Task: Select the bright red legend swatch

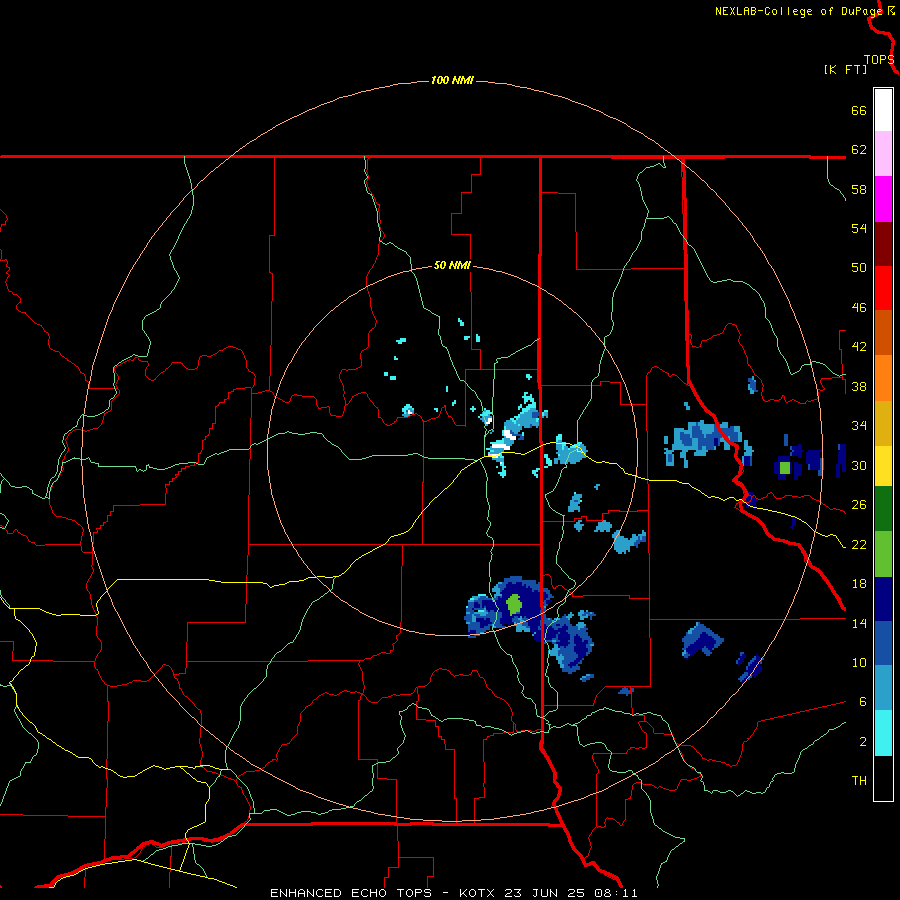Action: click(883, 288)
